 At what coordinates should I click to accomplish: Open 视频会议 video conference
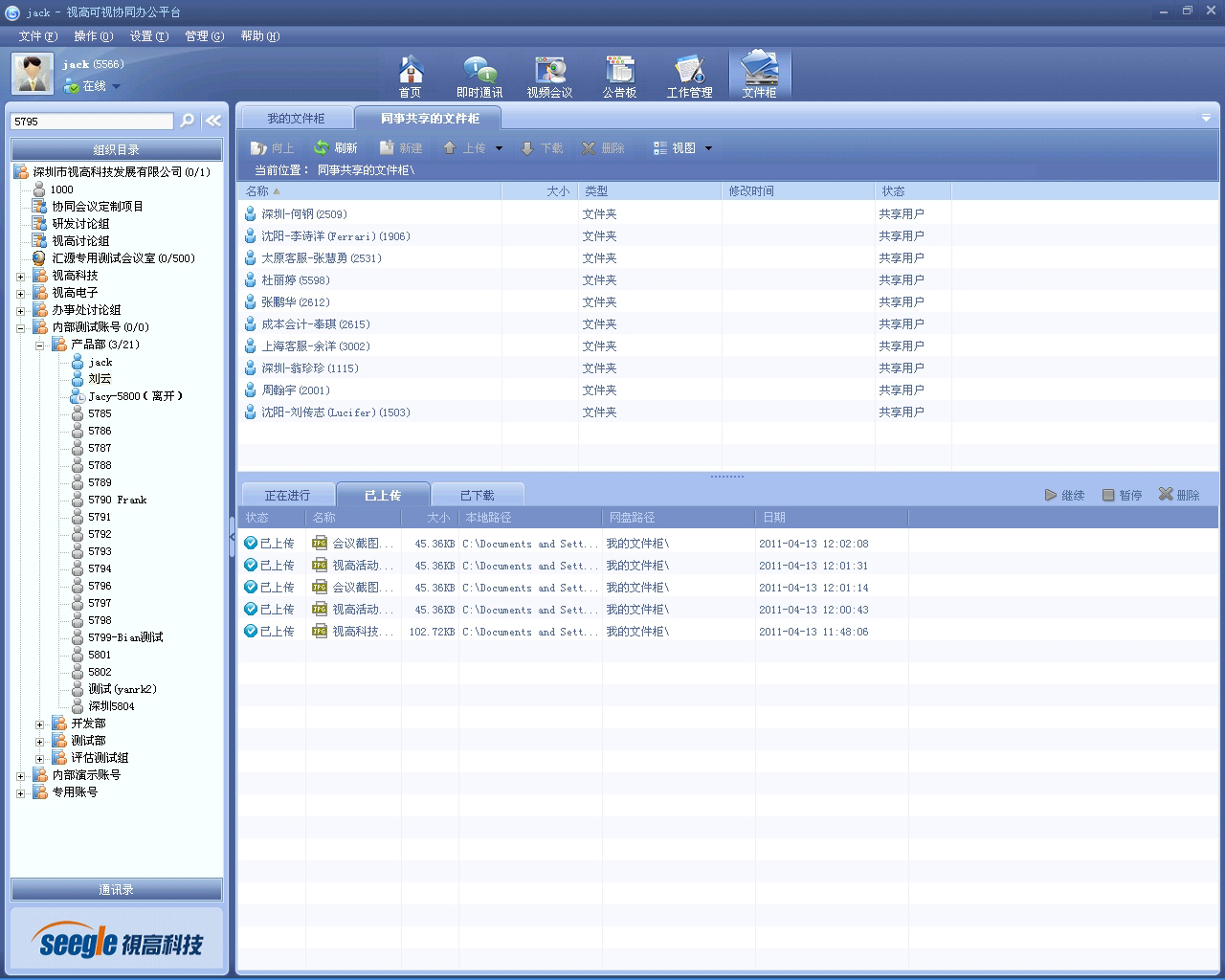549,76
